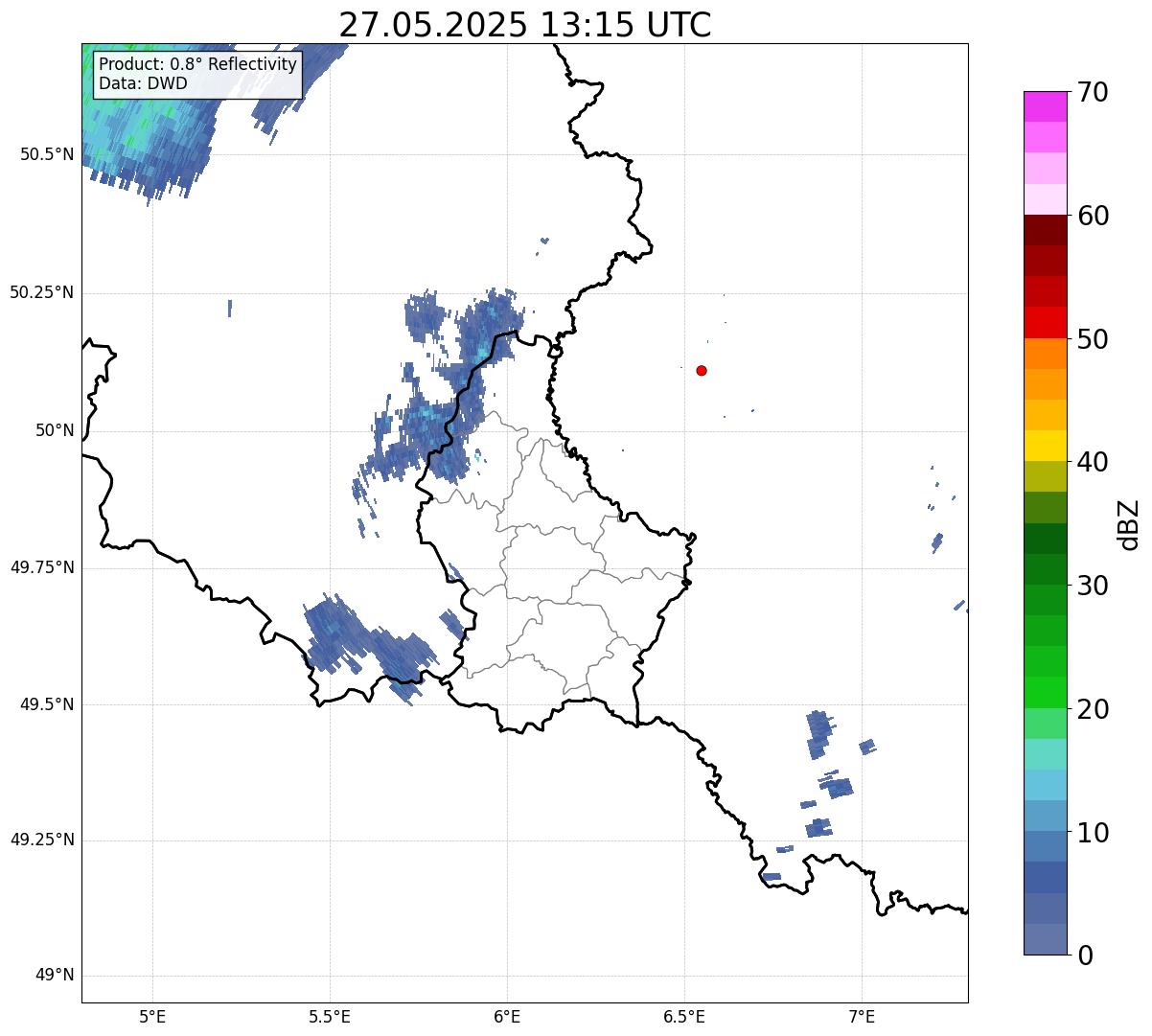Click the longitude label 6°E
Image resolution: width=1152 pixels, height=1036 pixels.
point(507,1017)
